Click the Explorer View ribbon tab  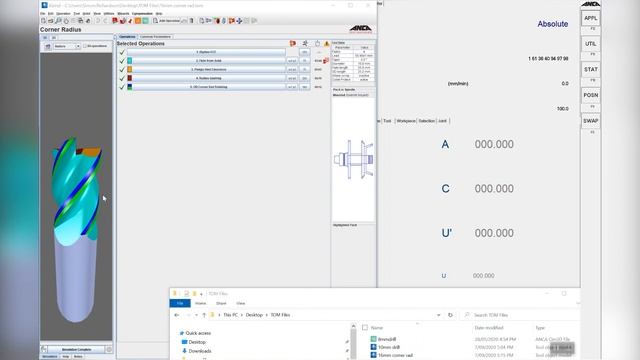tap(241, 303)
